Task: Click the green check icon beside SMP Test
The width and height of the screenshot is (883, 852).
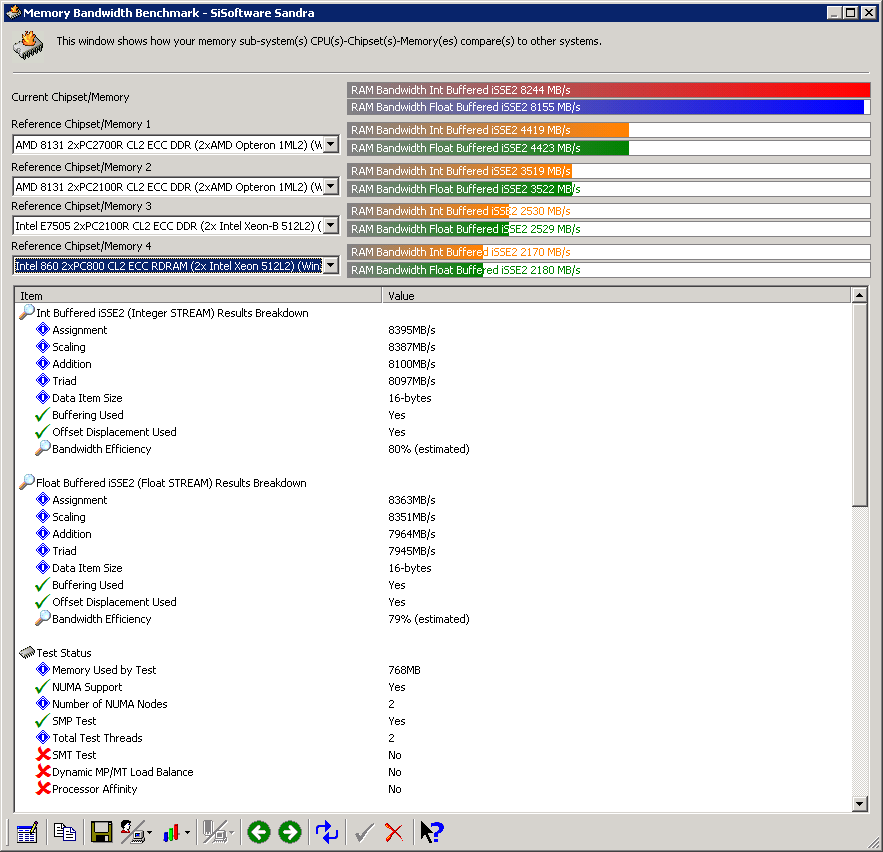Action: [x=43, y=720]
